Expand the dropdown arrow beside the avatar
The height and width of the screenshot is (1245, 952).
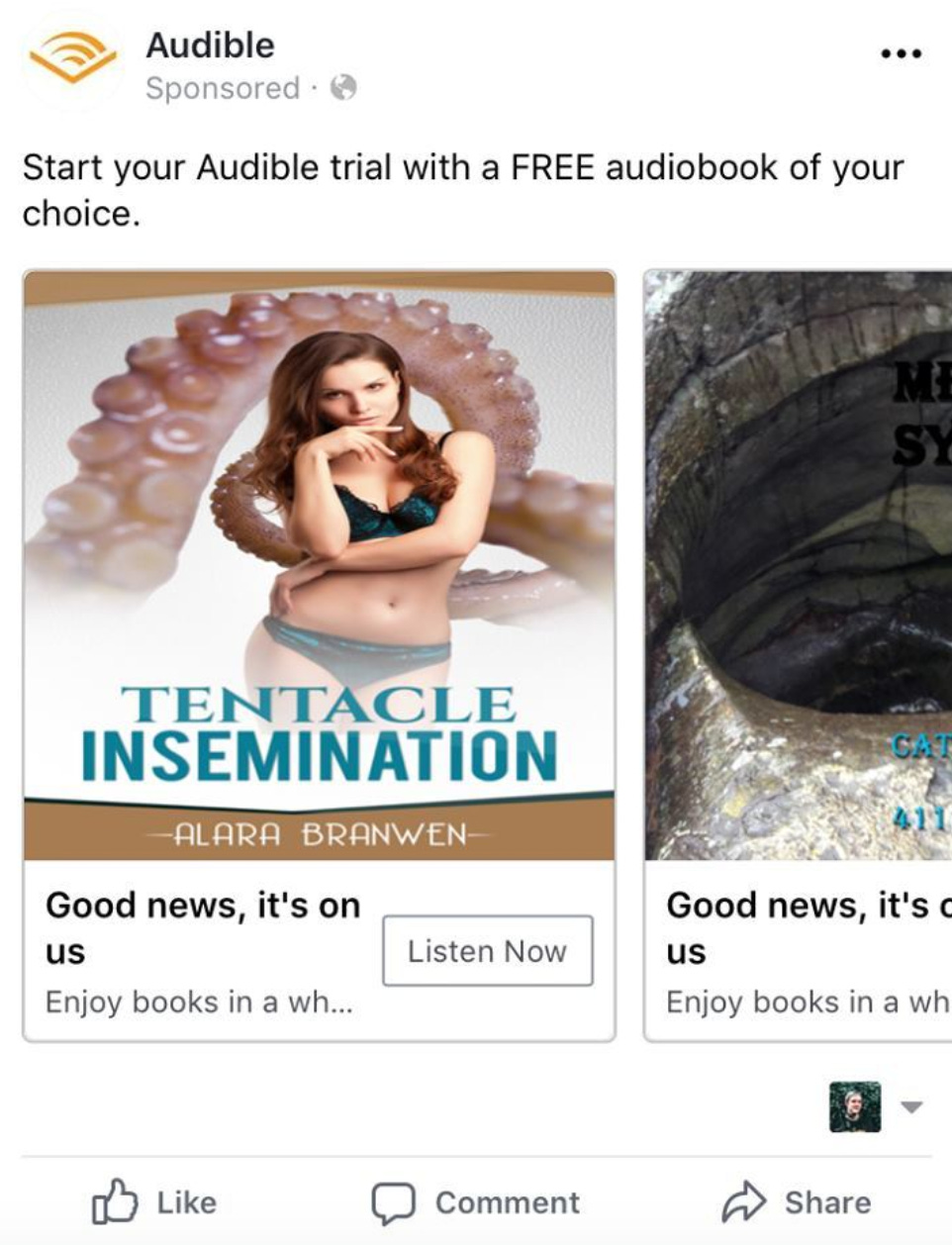point(911,1106)
